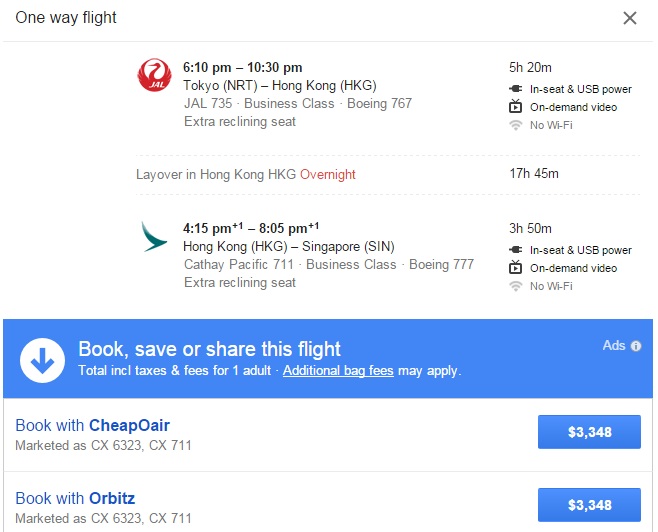Click the power plug icon for JAL flight

pos(516,88)
